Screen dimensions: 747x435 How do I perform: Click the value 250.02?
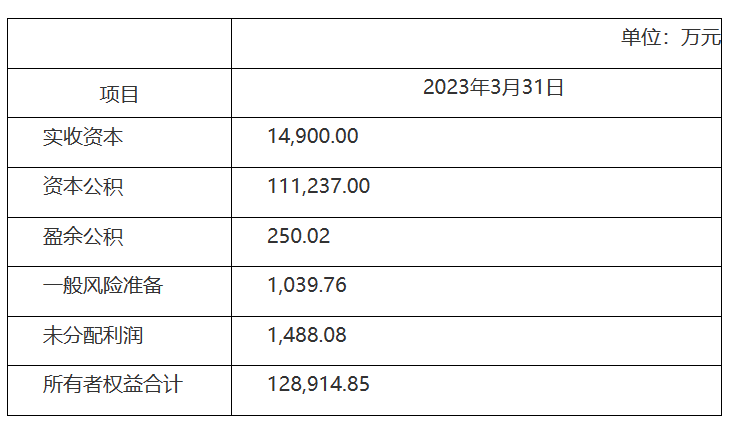click(298, 236)
